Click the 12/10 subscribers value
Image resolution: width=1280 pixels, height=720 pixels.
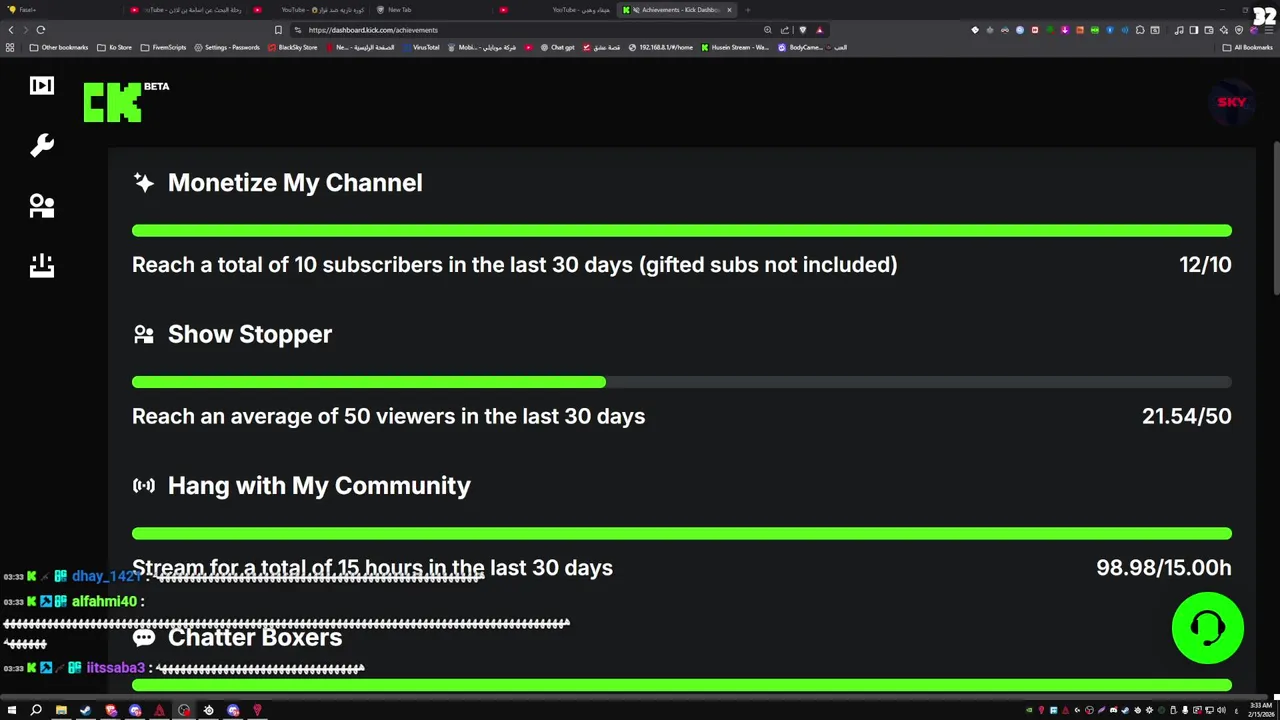pyautogui.click(x=1205, y=265)
